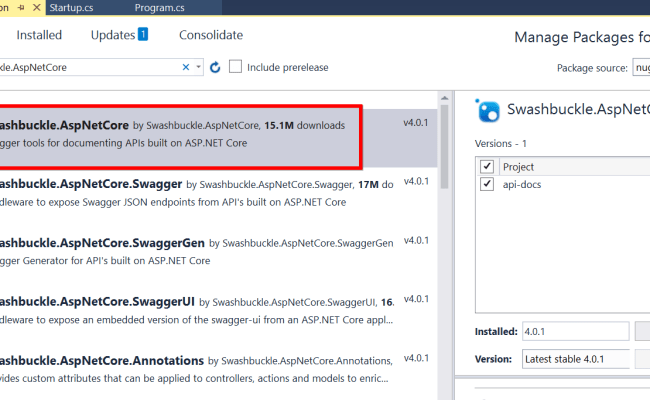Toggle the Project select-all checkbox
The width and height of the screenshot is (650, 400).
click(x=487, y=166)
